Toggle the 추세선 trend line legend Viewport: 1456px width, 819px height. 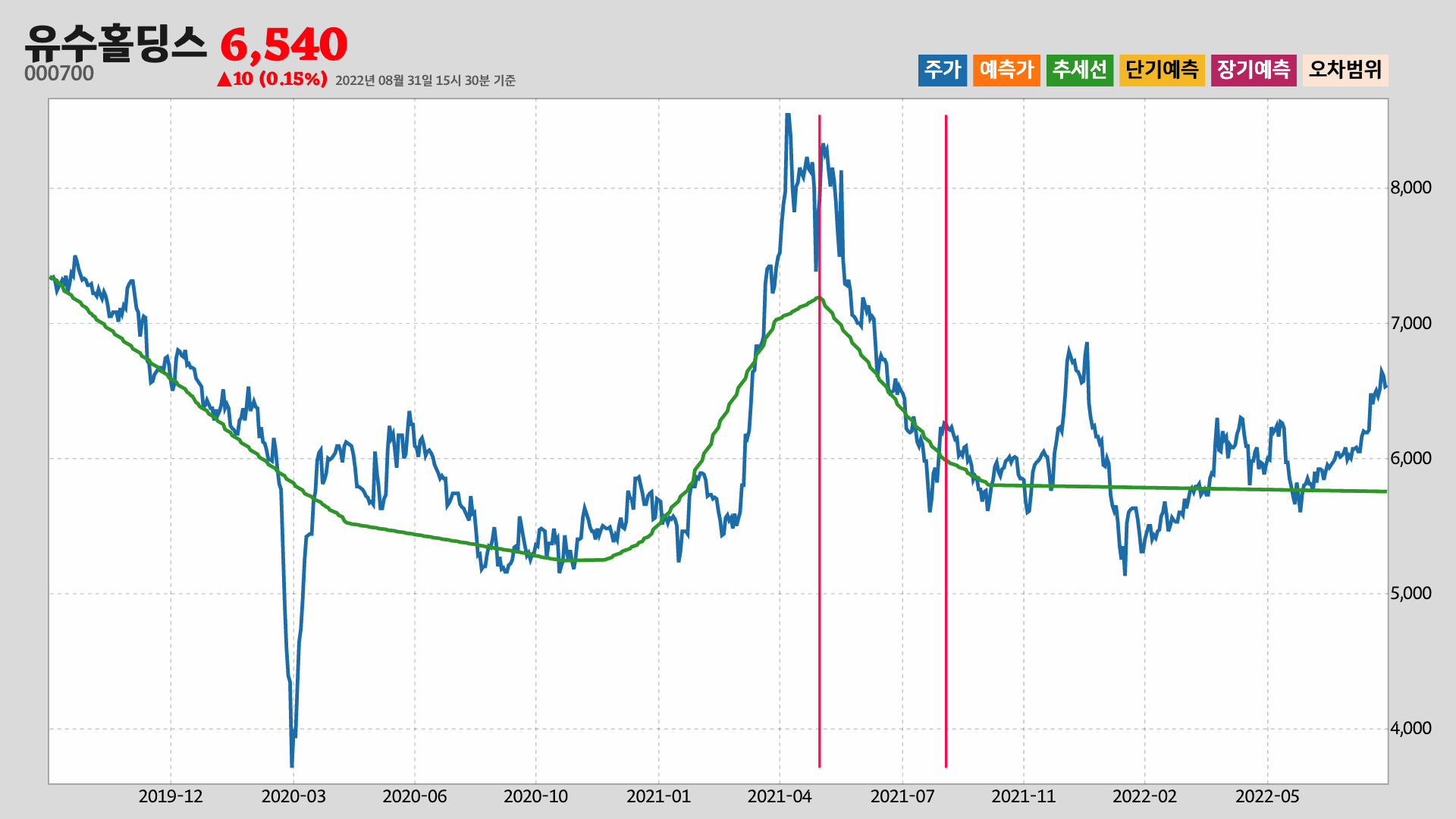pyautogui.click(x=1080, y=71)
